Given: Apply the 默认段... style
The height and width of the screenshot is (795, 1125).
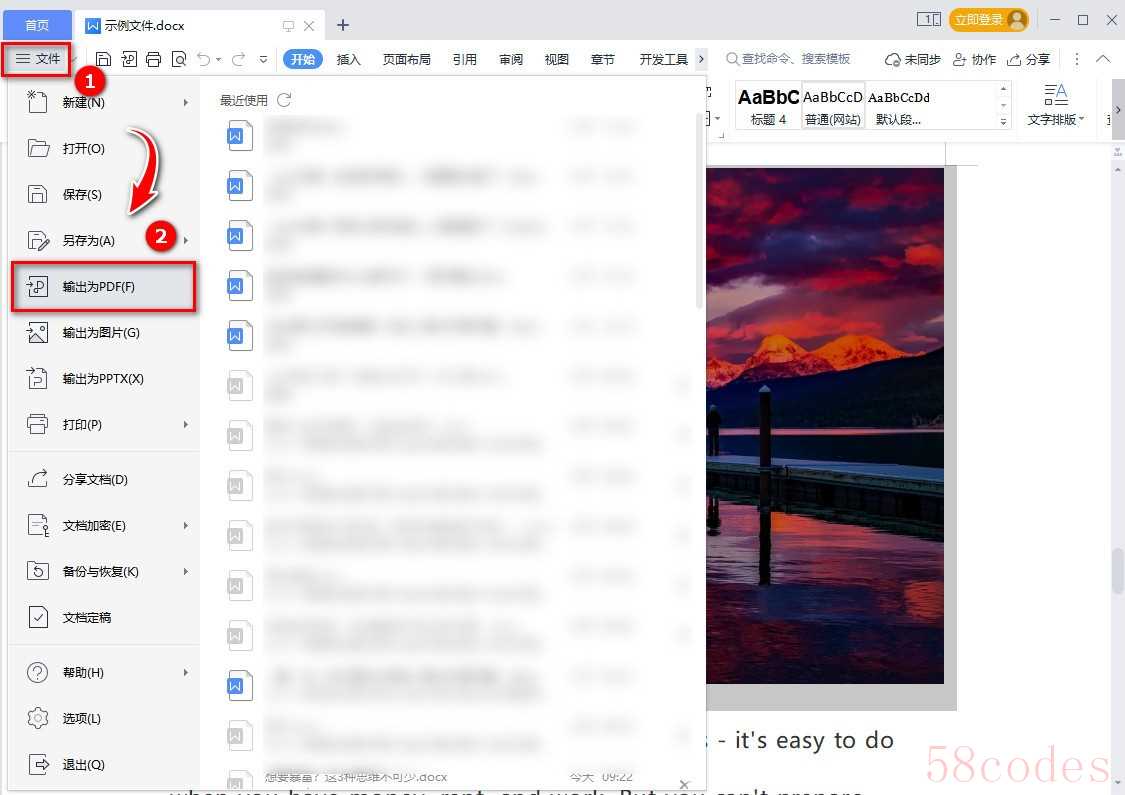Looking at the screenshot, I should click(x=898, y=106).
